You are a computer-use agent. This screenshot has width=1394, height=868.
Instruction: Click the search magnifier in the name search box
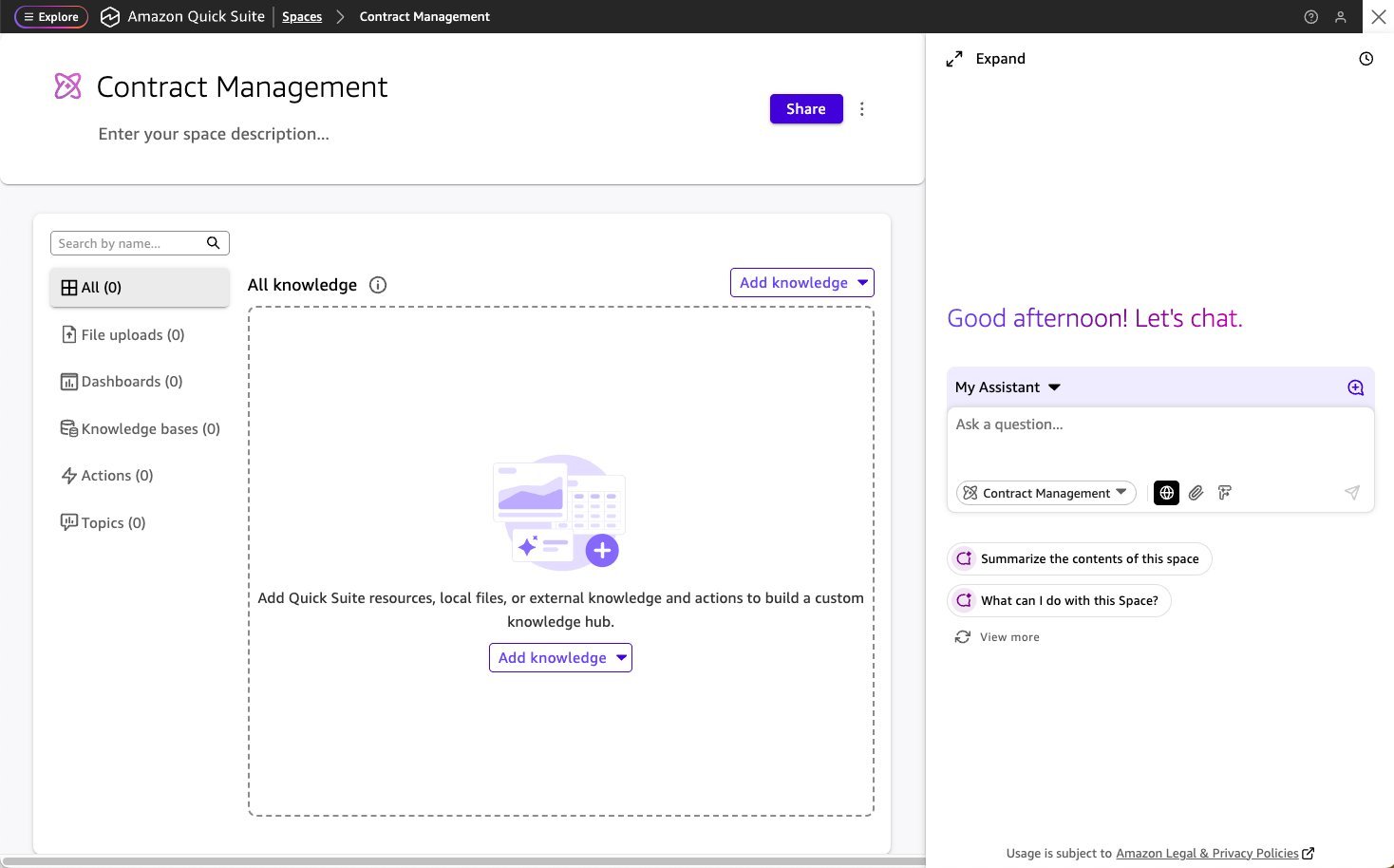(x=213, y=242)
